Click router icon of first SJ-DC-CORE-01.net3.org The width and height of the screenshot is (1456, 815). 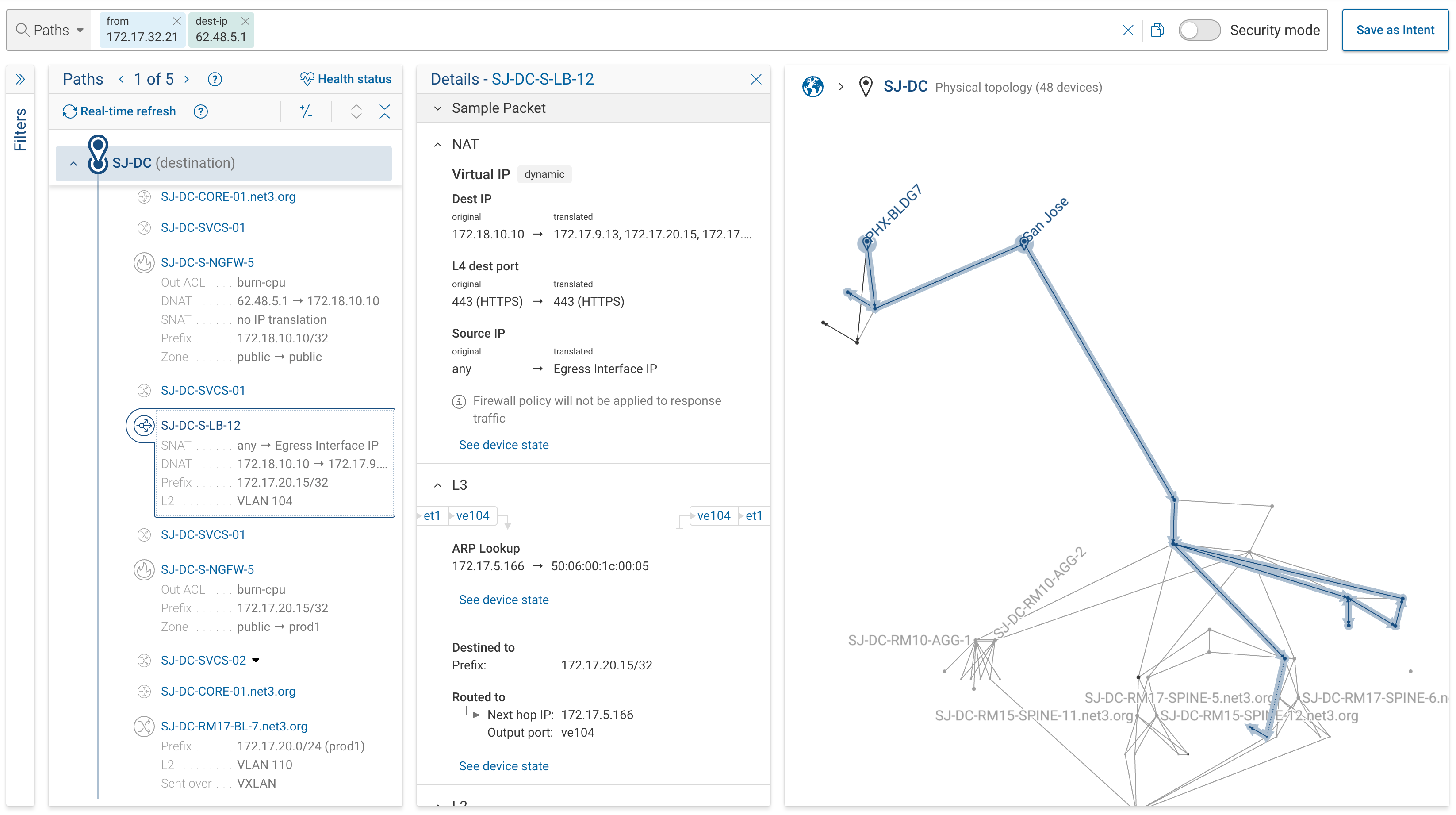144,197
